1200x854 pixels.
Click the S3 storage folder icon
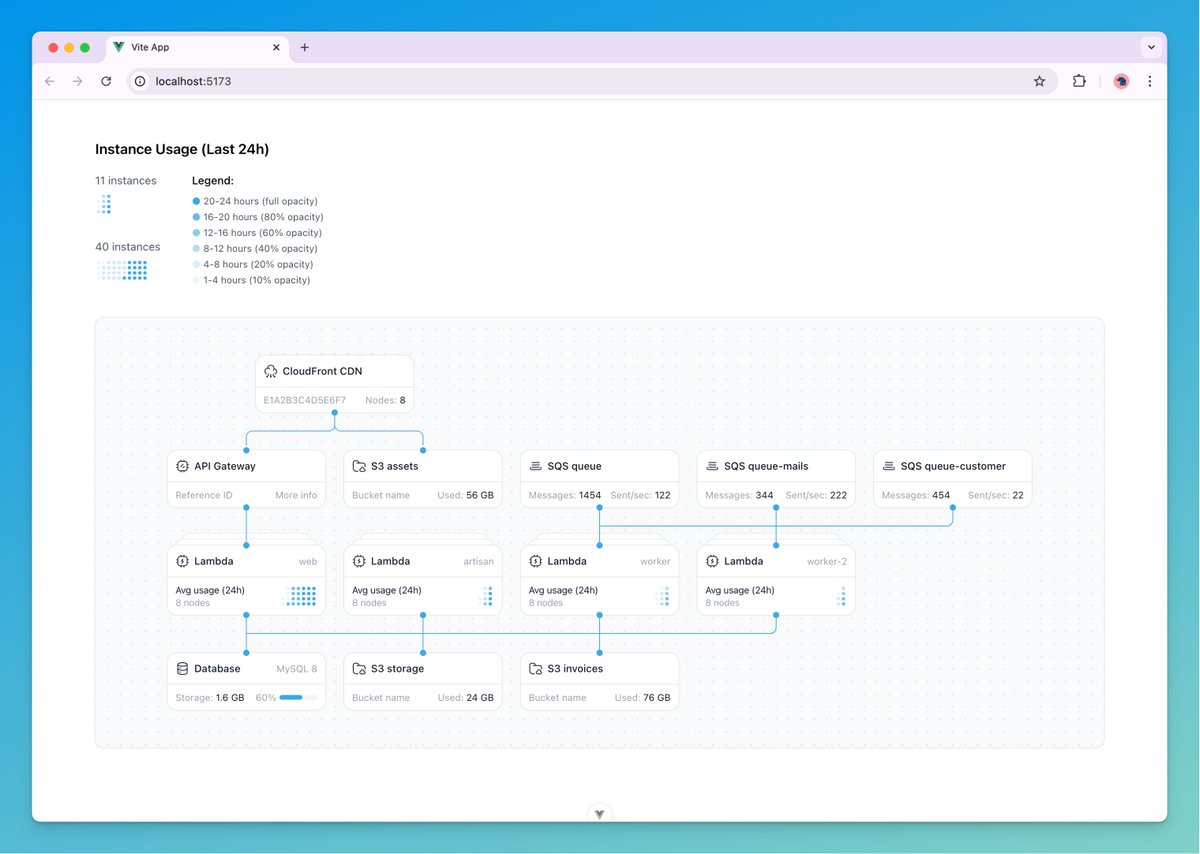coord(359,668)
